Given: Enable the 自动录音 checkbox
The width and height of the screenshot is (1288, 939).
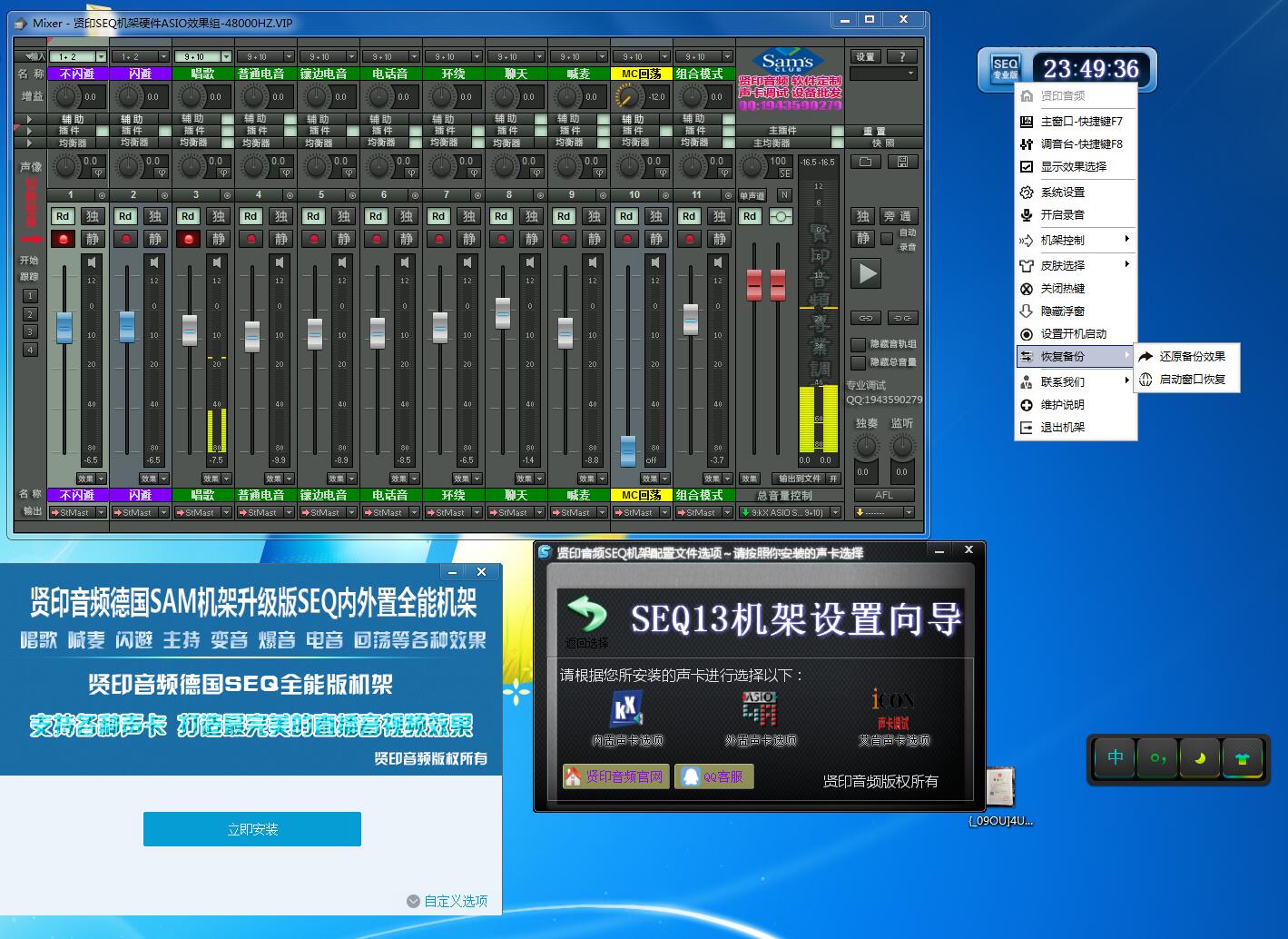Looking at the screenshot, I should [x=889, y=239].
